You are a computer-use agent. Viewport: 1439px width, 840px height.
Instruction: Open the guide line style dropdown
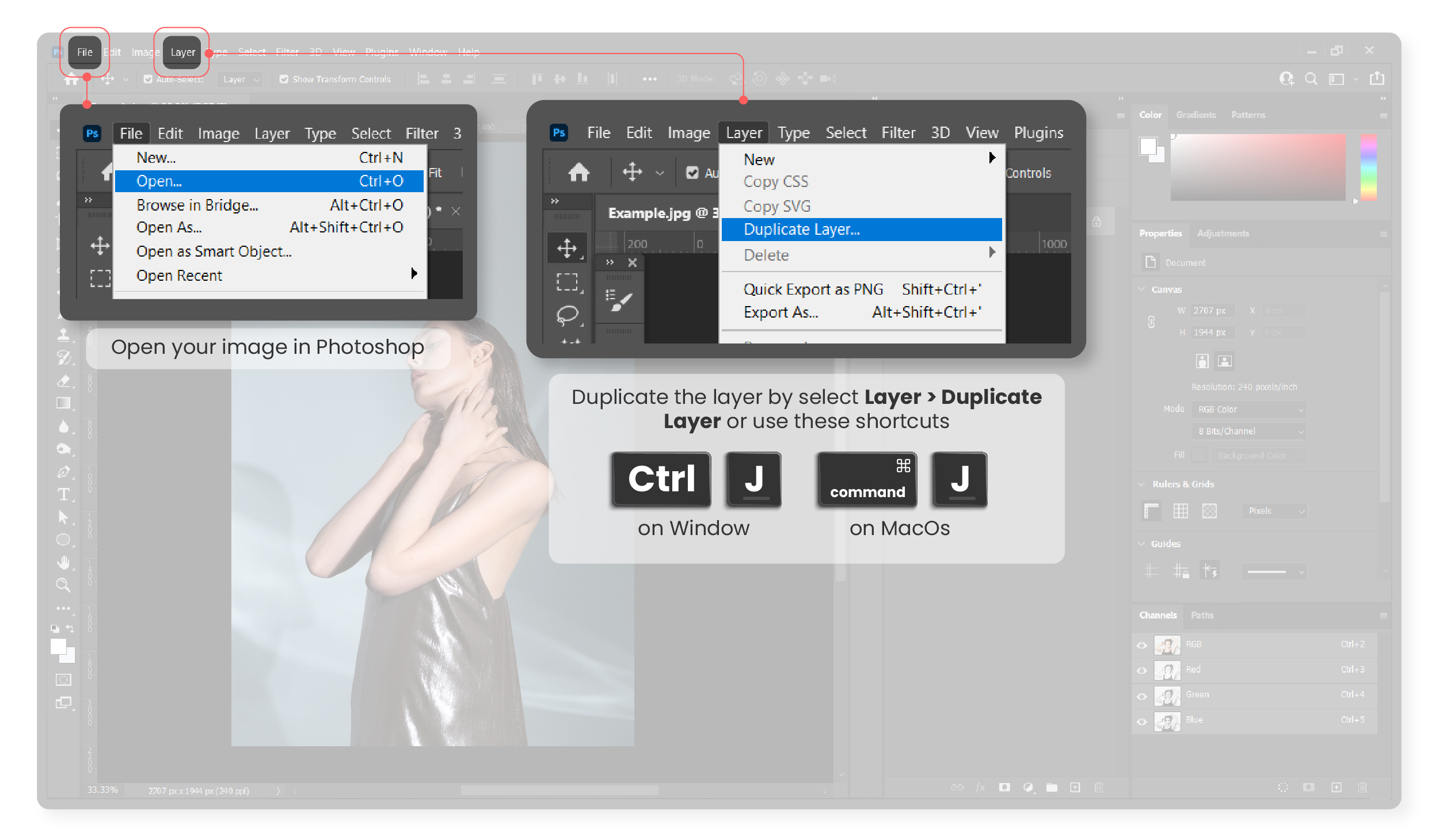1274,571
